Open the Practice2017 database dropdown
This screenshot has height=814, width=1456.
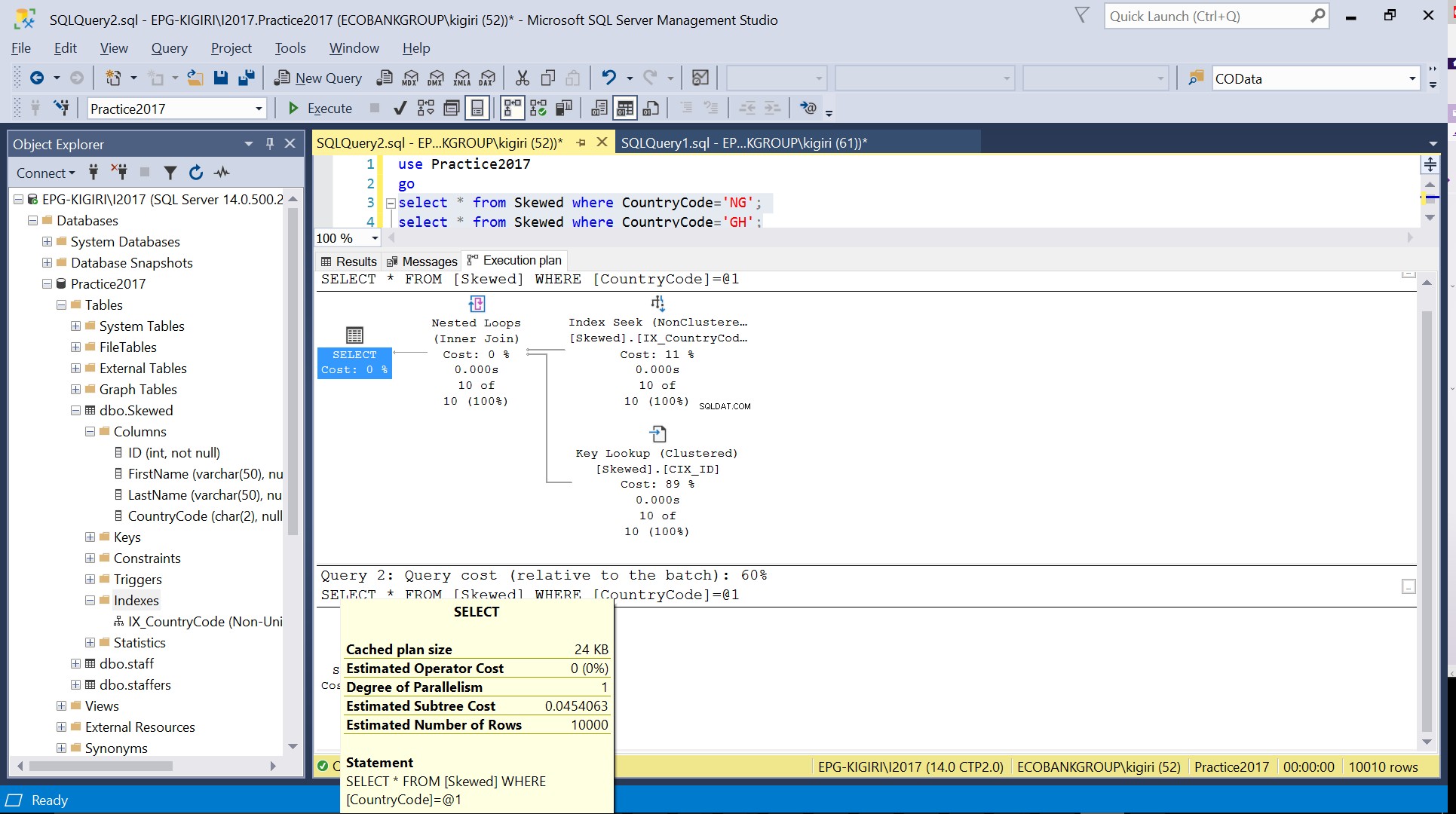[259, 109]
